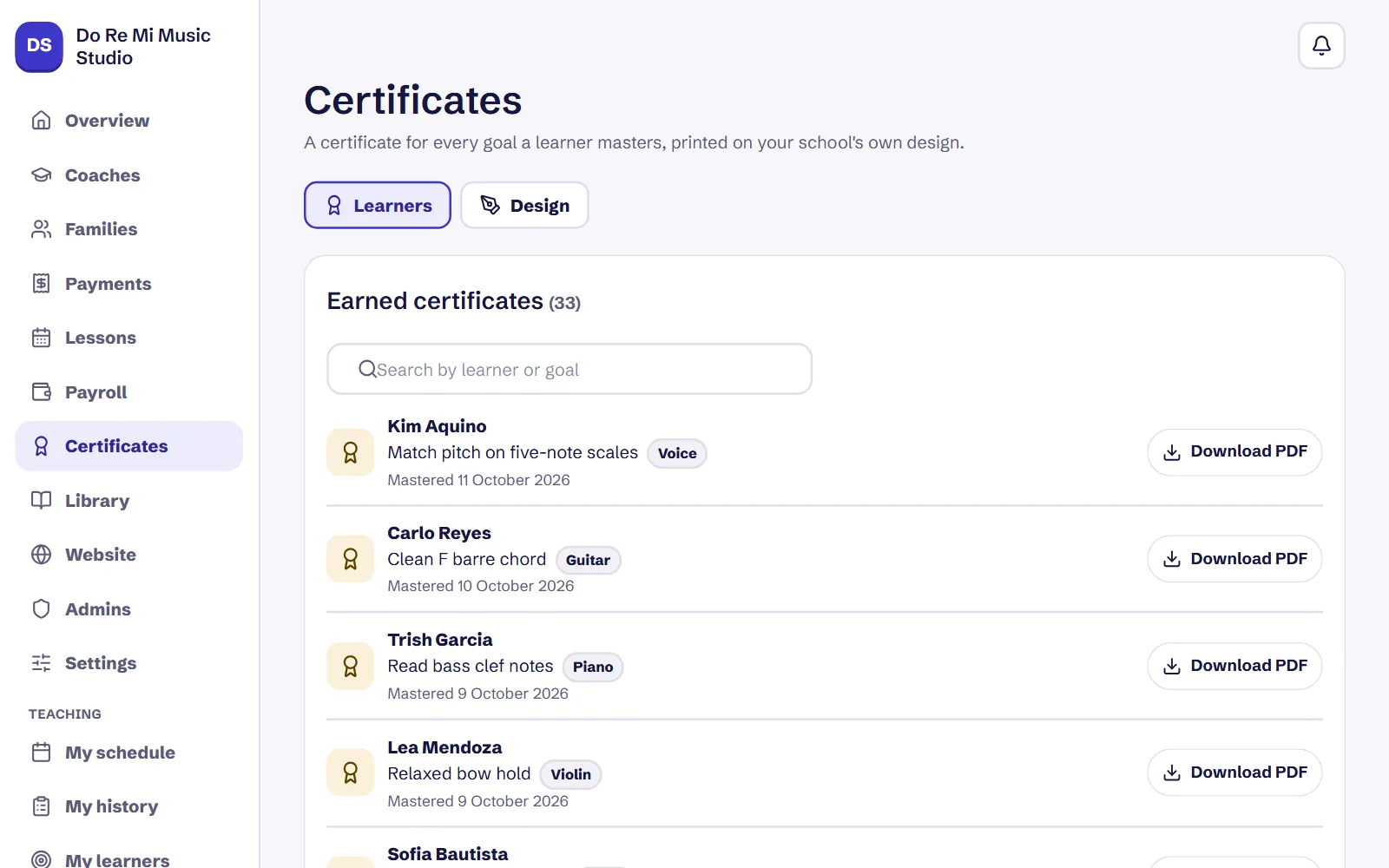1389x868 pixels.
Task: Open Certificates in the sidebar
Action: (129, 446)
